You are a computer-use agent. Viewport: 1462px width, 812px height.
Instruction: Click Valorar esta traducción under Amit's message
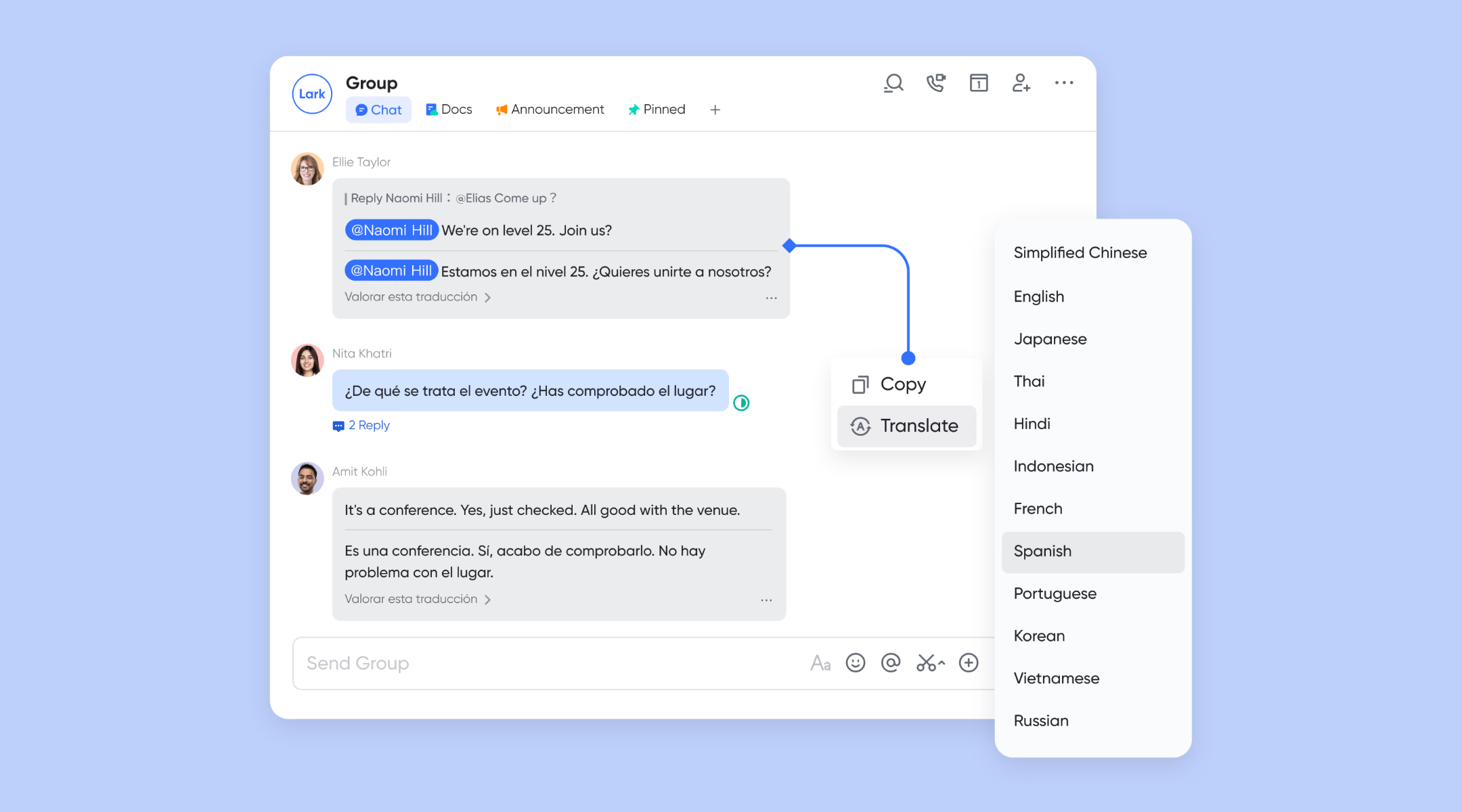coord(418,600)
